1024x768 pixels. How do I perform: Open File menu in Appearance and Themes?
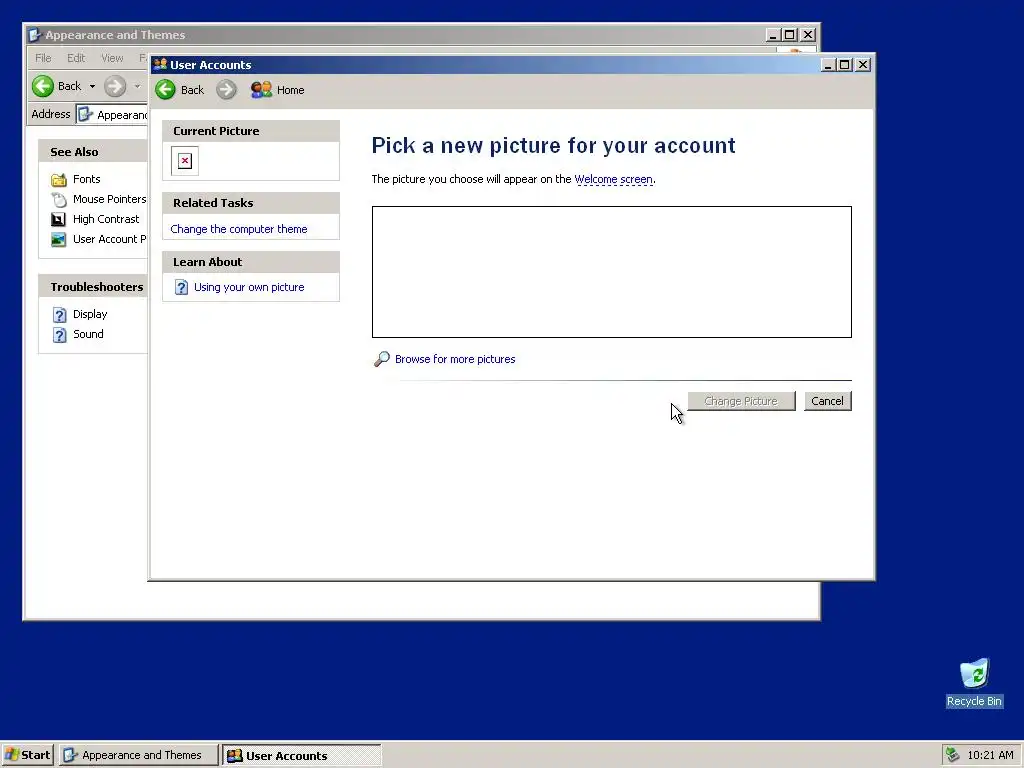[x=43, y=58]
